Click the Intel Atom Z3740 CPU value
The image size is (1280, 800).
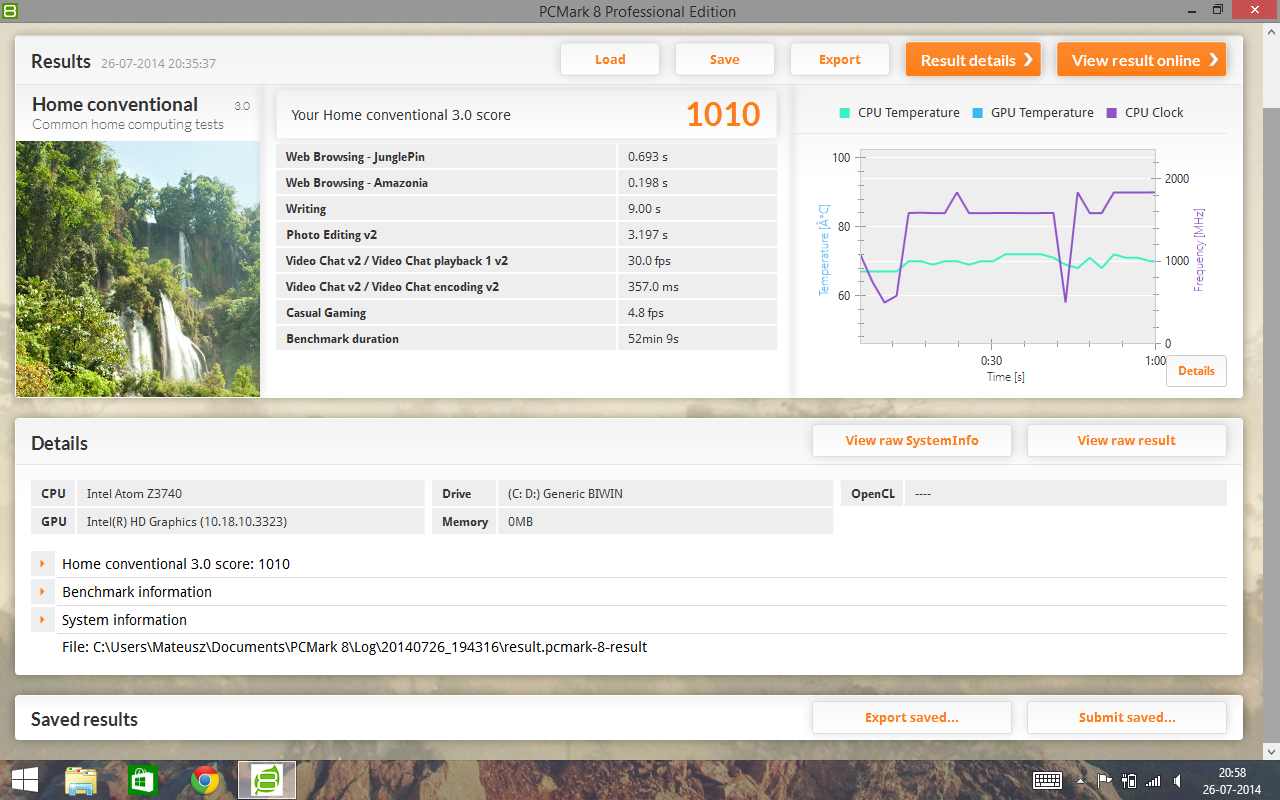(x=134, y=493)
